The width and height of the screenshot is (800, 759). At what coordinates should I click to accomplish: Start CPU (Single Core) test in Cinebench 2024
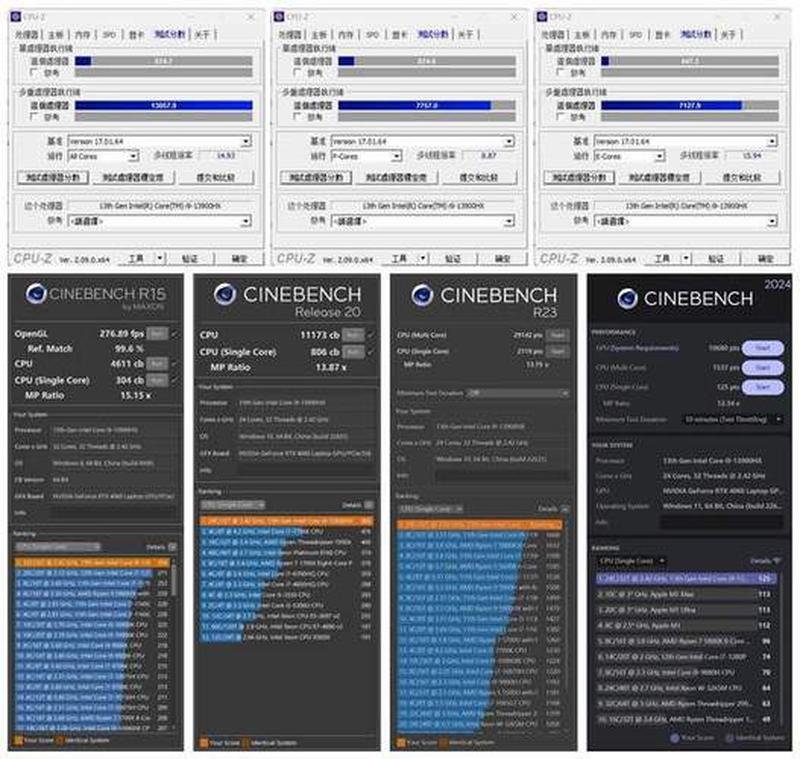(x=763, y=387)
